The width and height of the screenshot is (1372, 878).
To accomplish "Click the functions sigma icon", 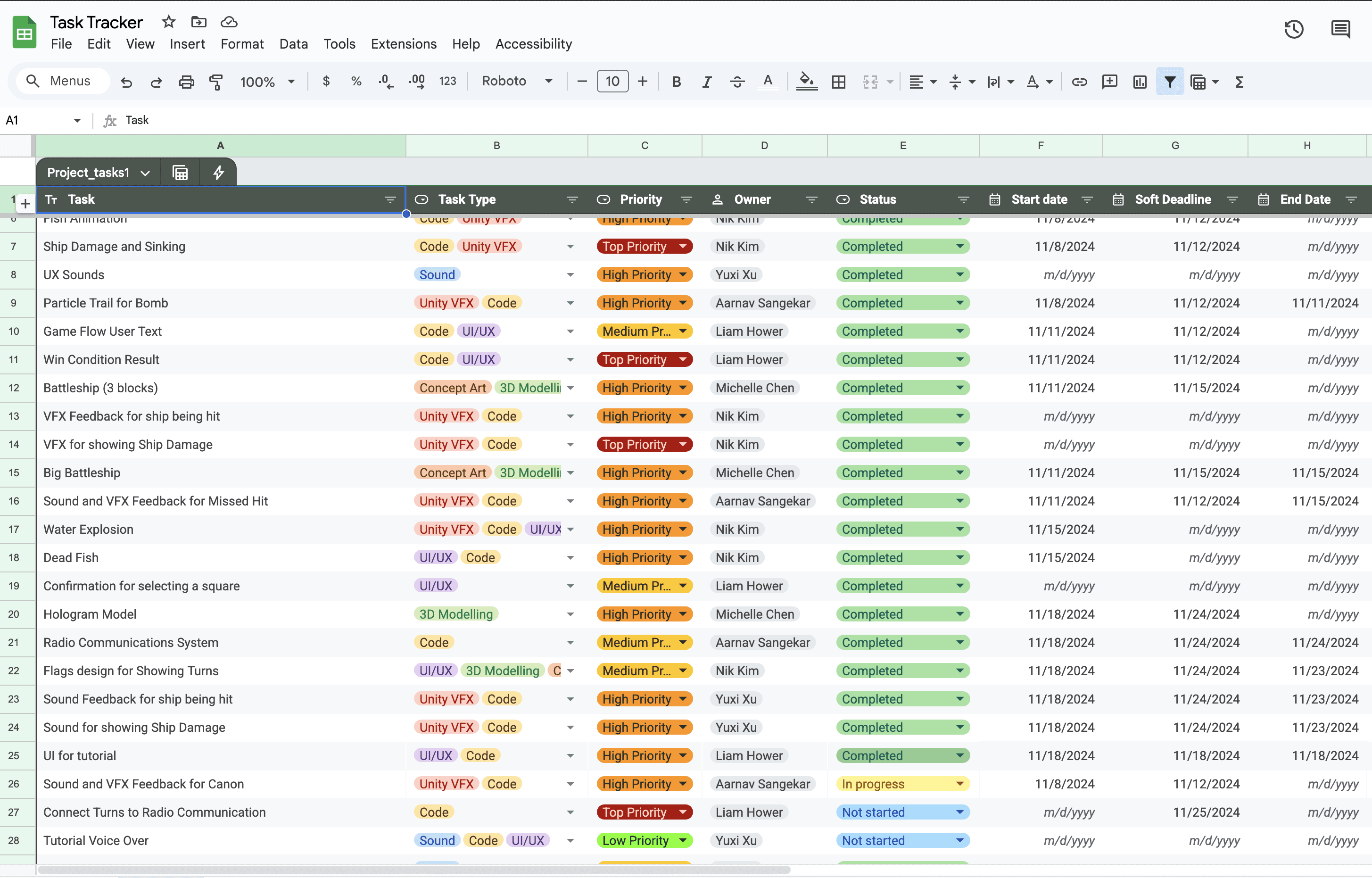I will [1239, 82].
